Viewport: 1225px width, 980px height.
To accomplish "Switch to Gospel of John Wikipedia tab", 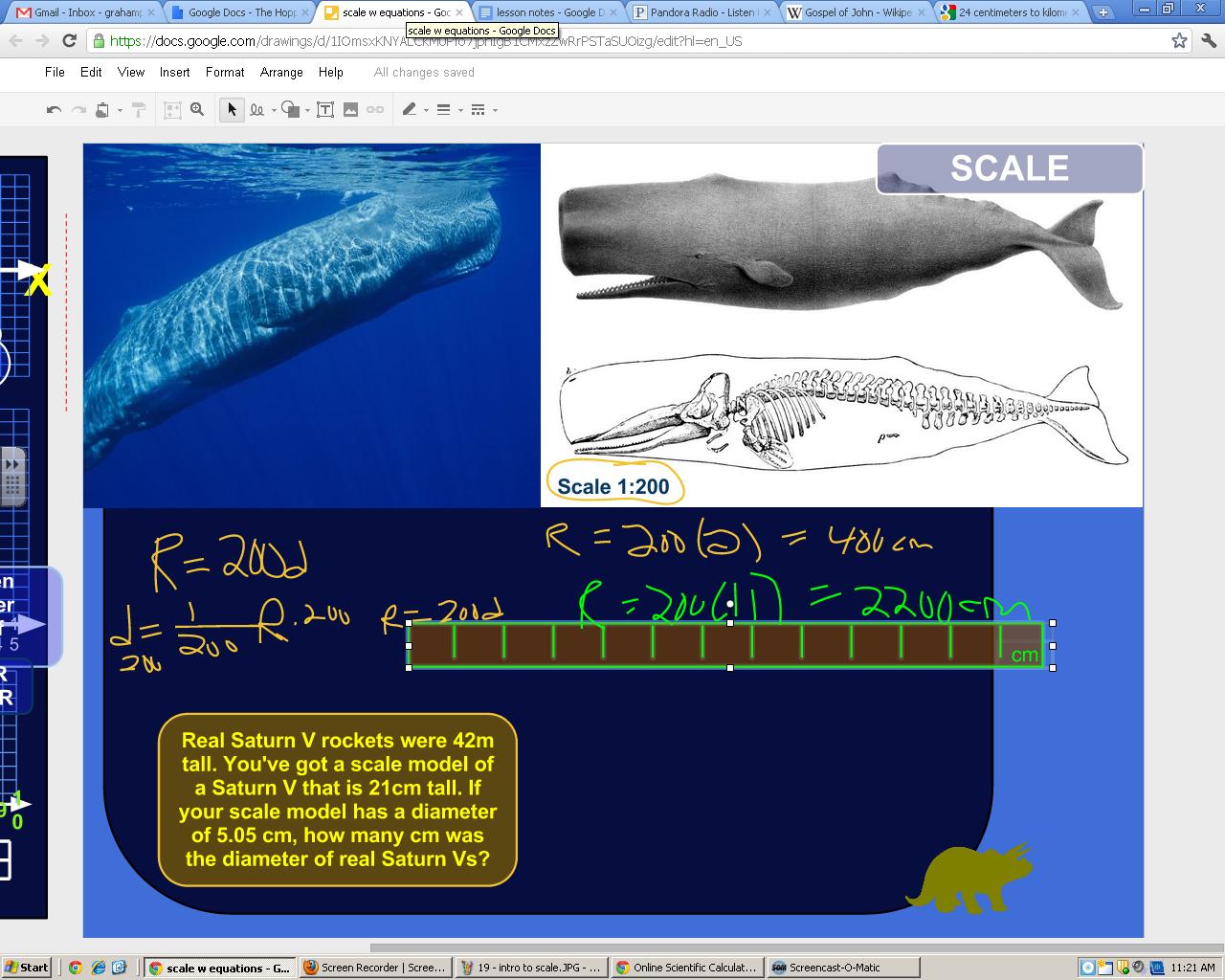I will [x=857, y=12].
